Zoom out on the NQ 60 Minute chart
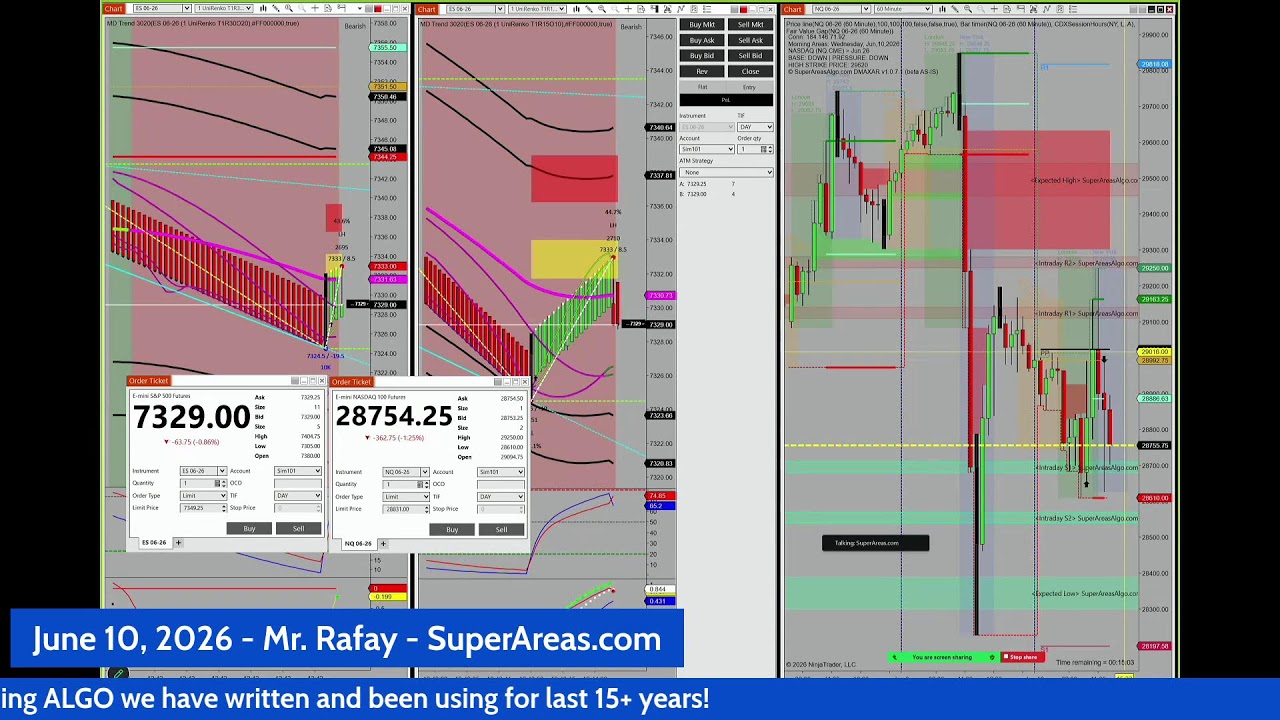This screenshot has height=720, width=1280. (x=981, y=9)
